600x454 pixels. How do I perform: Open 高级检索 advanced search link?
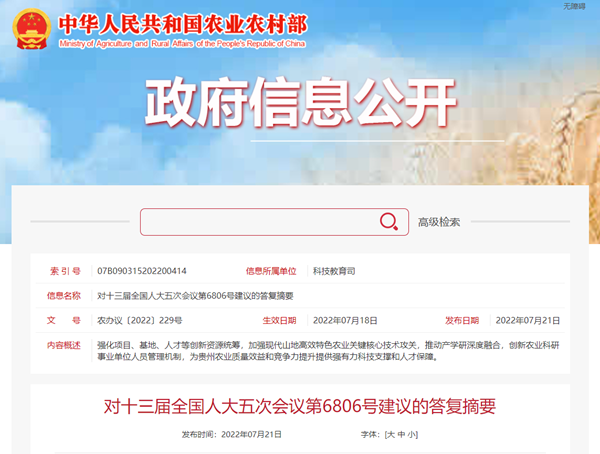439,222
